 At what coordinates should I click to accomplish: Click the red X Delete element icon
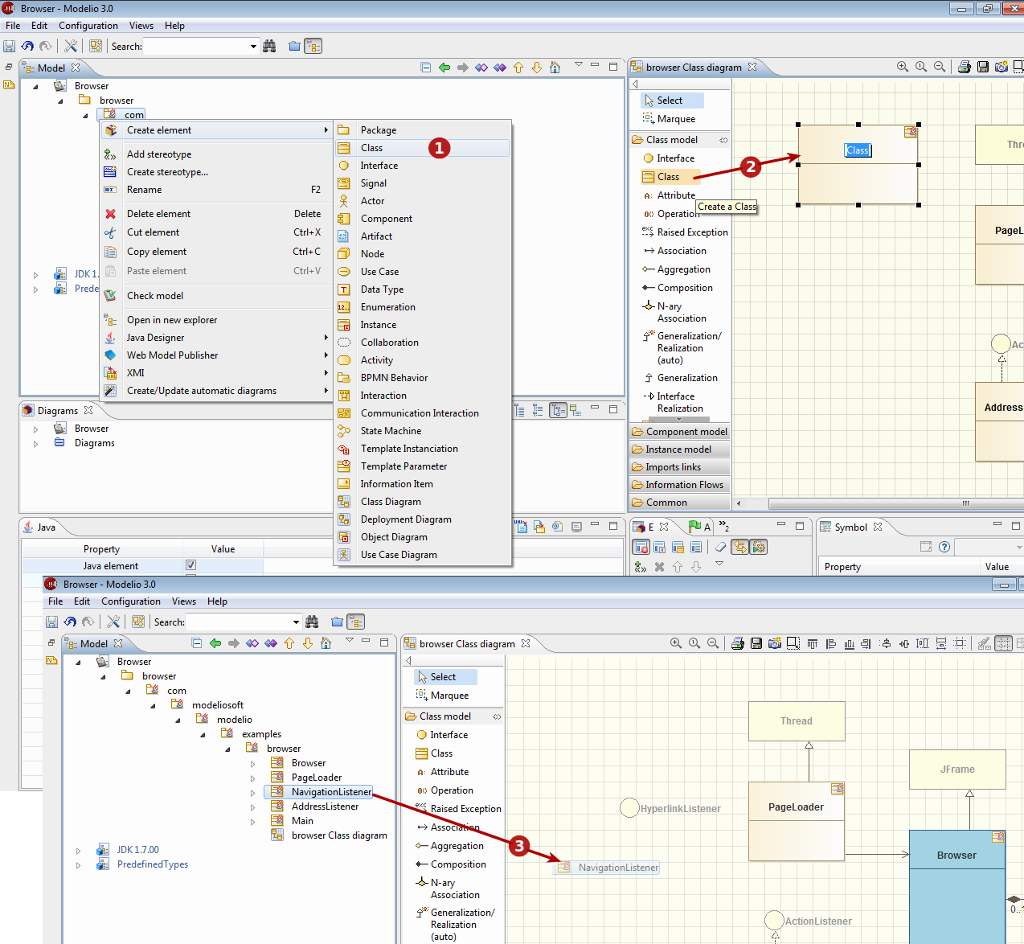click(x=110, y=214)
